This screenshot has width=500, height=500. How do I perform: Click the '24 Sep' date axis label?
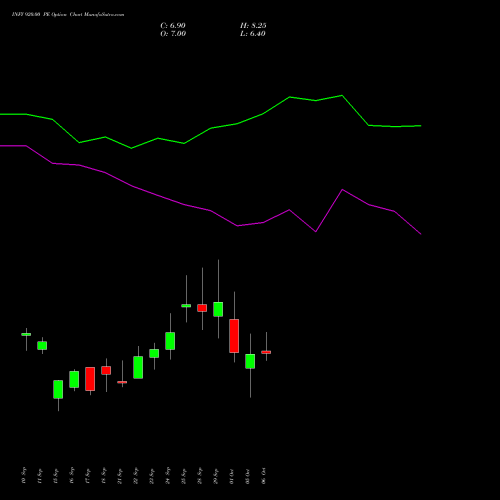click(168, 476)
